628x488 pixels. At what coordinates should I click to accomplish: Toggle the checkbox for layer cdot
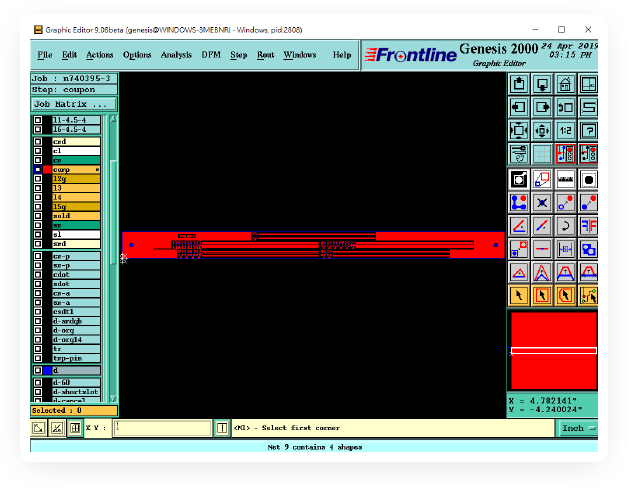click(38, 275)
